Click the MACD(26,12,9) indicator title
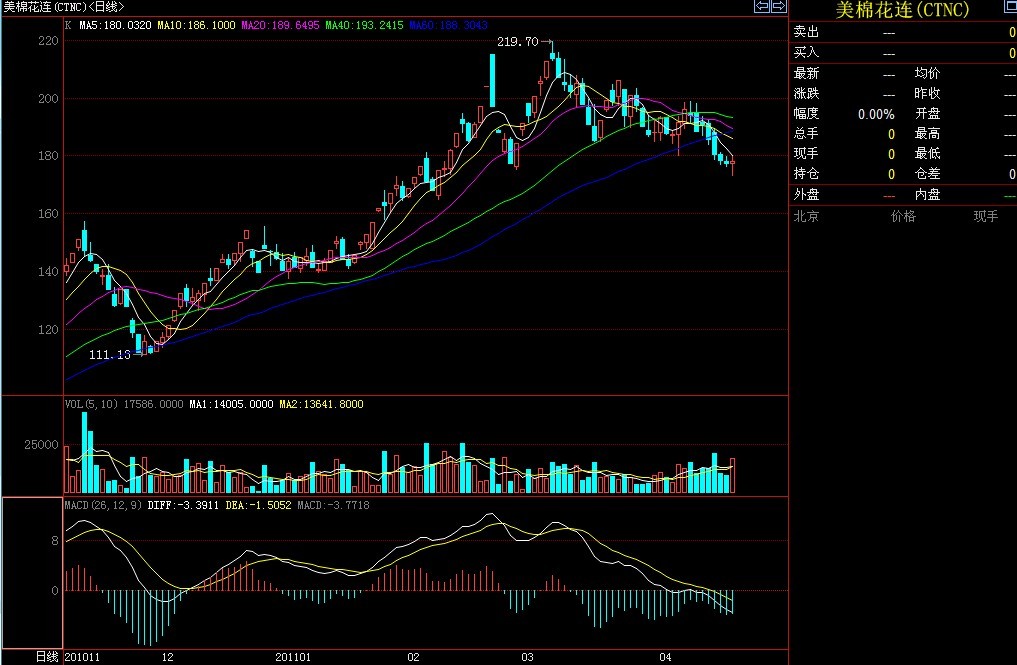This screenshot has height=665, width=1017. coord(103,505)
